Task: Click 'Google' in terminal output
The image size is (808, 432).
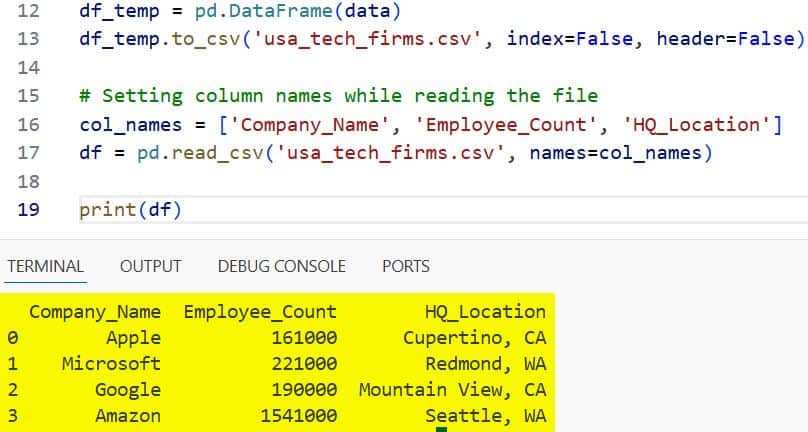Action: tap(128, 390)
